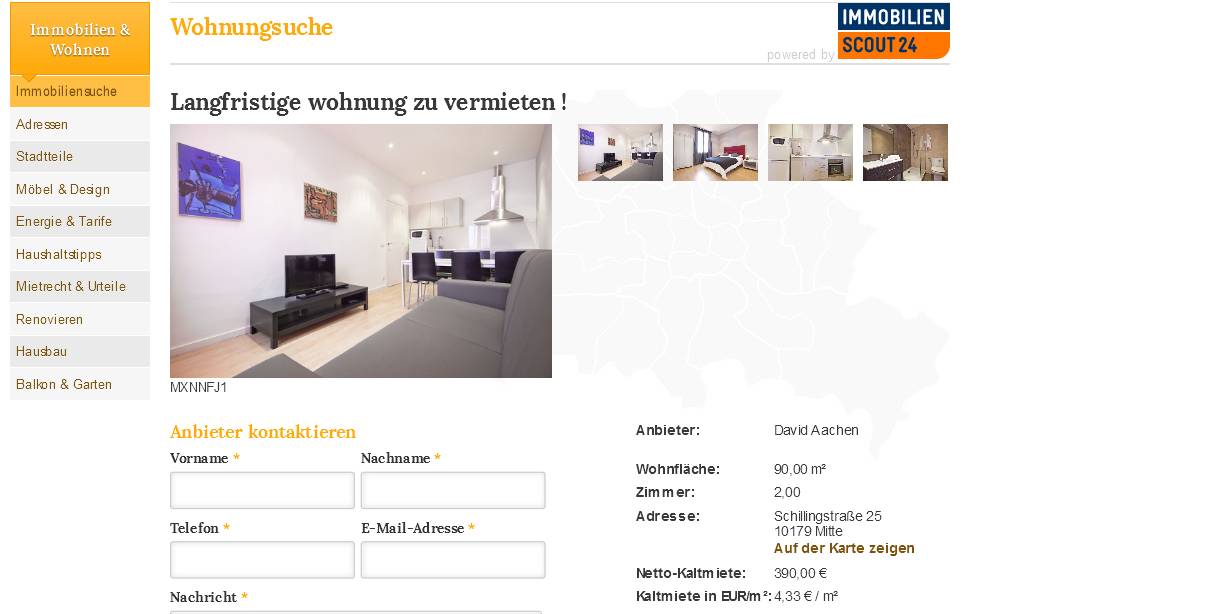Viewport: 1210px width, 614px height.
Task: Select Balkon & Garten menu item
Action: tap(80, 384)
